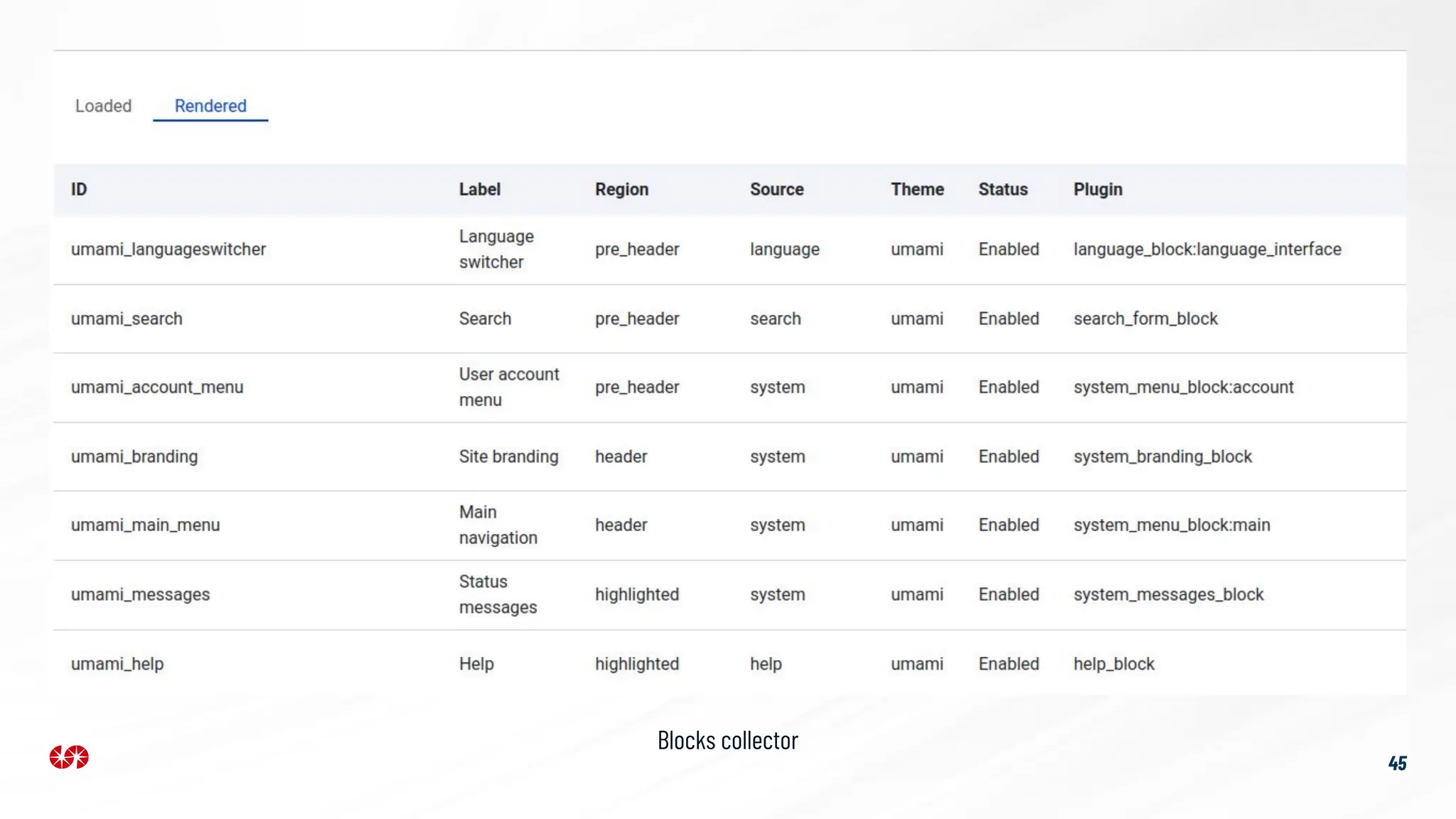Click the ID column header
This screenshot has height=819, width=1456.
tap(79, 190)
